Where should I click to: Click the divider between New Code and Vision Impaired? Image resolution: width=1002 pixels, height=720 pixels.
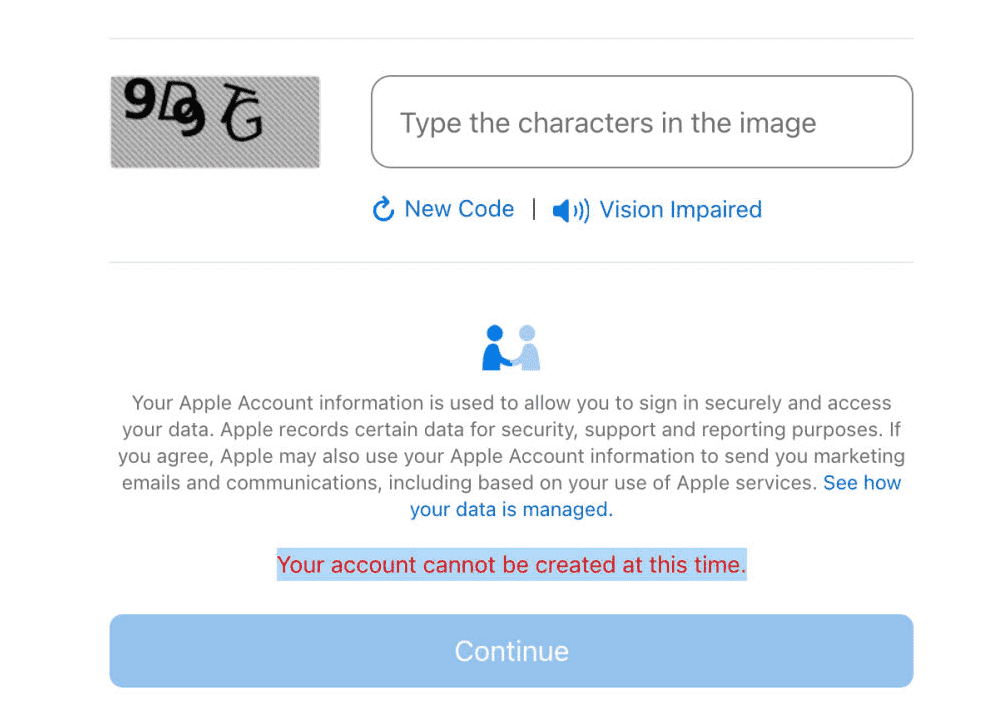coord(534,209)
